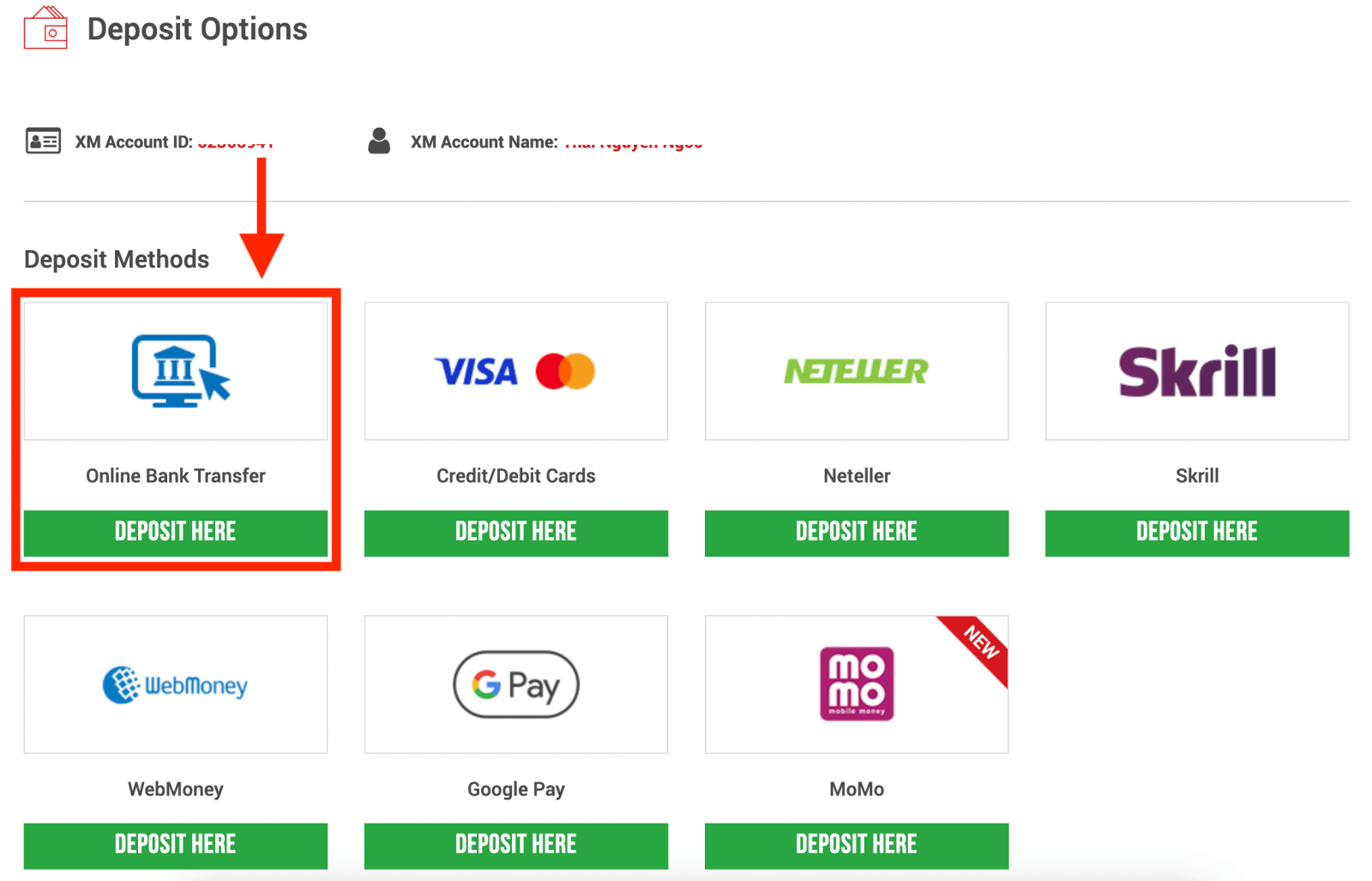Select the MoMo mobile money icon
This screenshot has height=881, width=1372.
(855, 684)
